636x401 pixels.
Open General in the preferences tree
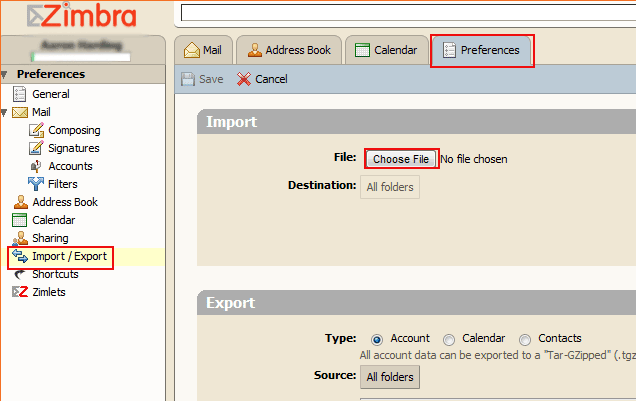51,94
